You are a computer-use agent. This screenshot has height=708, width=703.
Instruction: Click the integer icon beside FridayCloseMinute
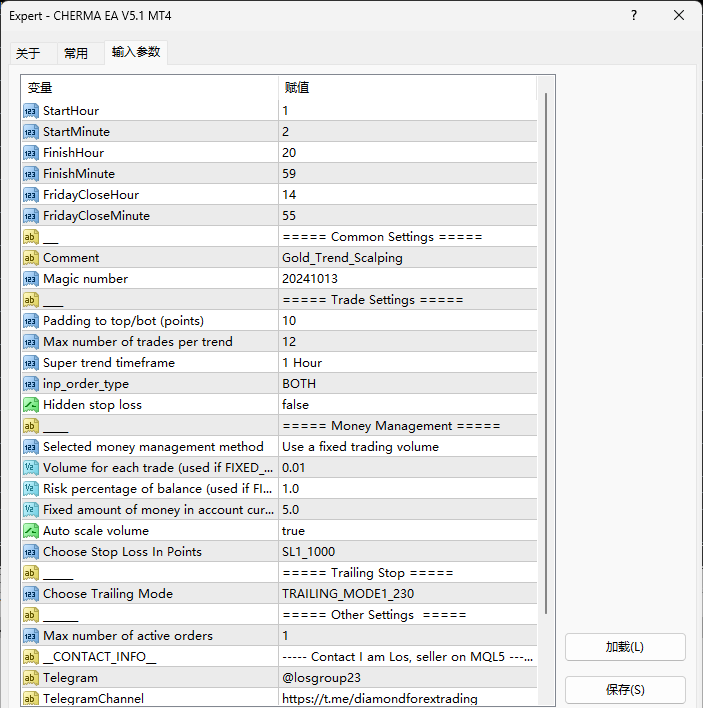[x=30, y=216]
